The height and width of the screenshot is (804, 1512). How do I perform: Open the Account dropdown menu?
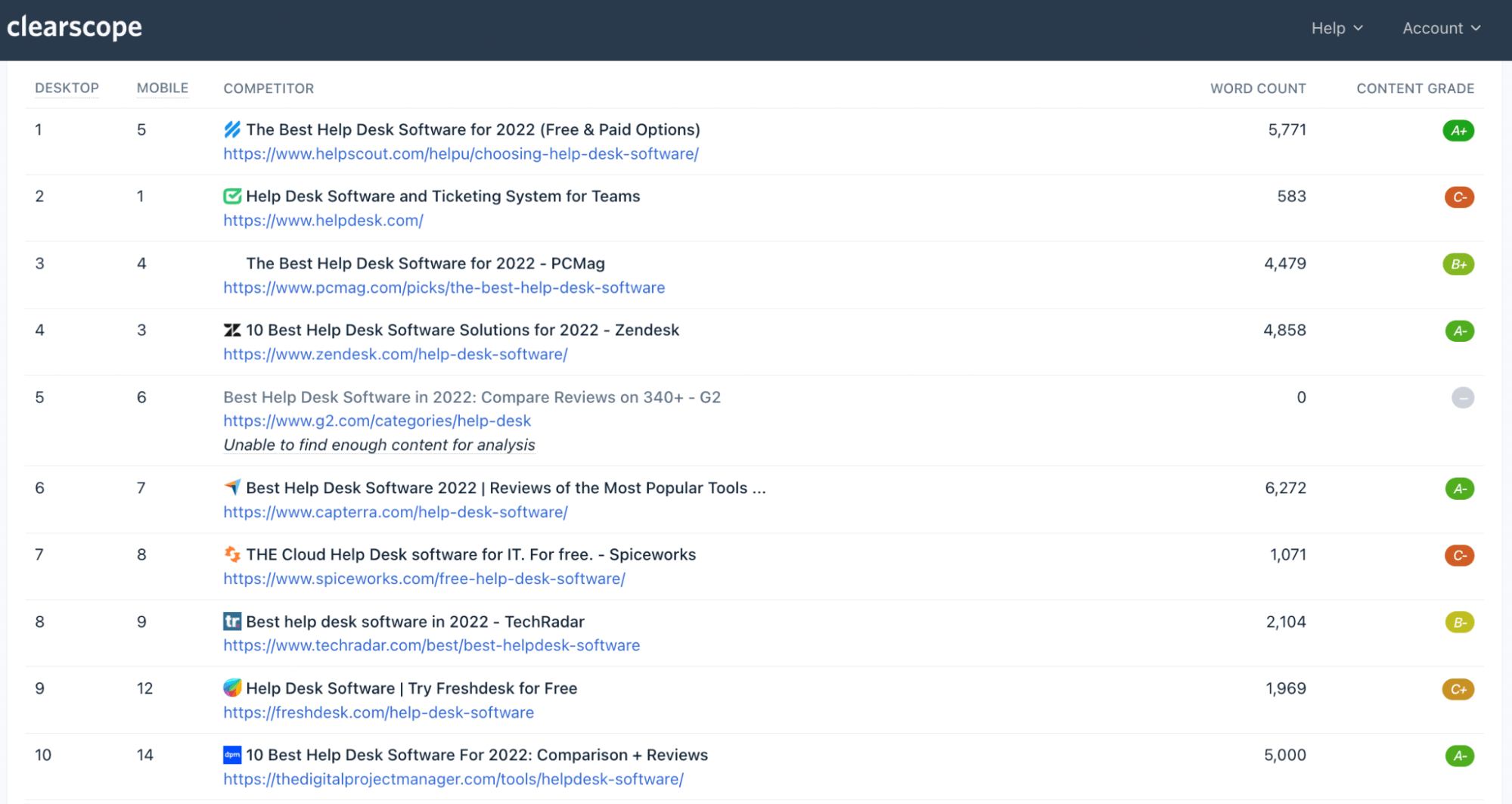point(1442,28)
